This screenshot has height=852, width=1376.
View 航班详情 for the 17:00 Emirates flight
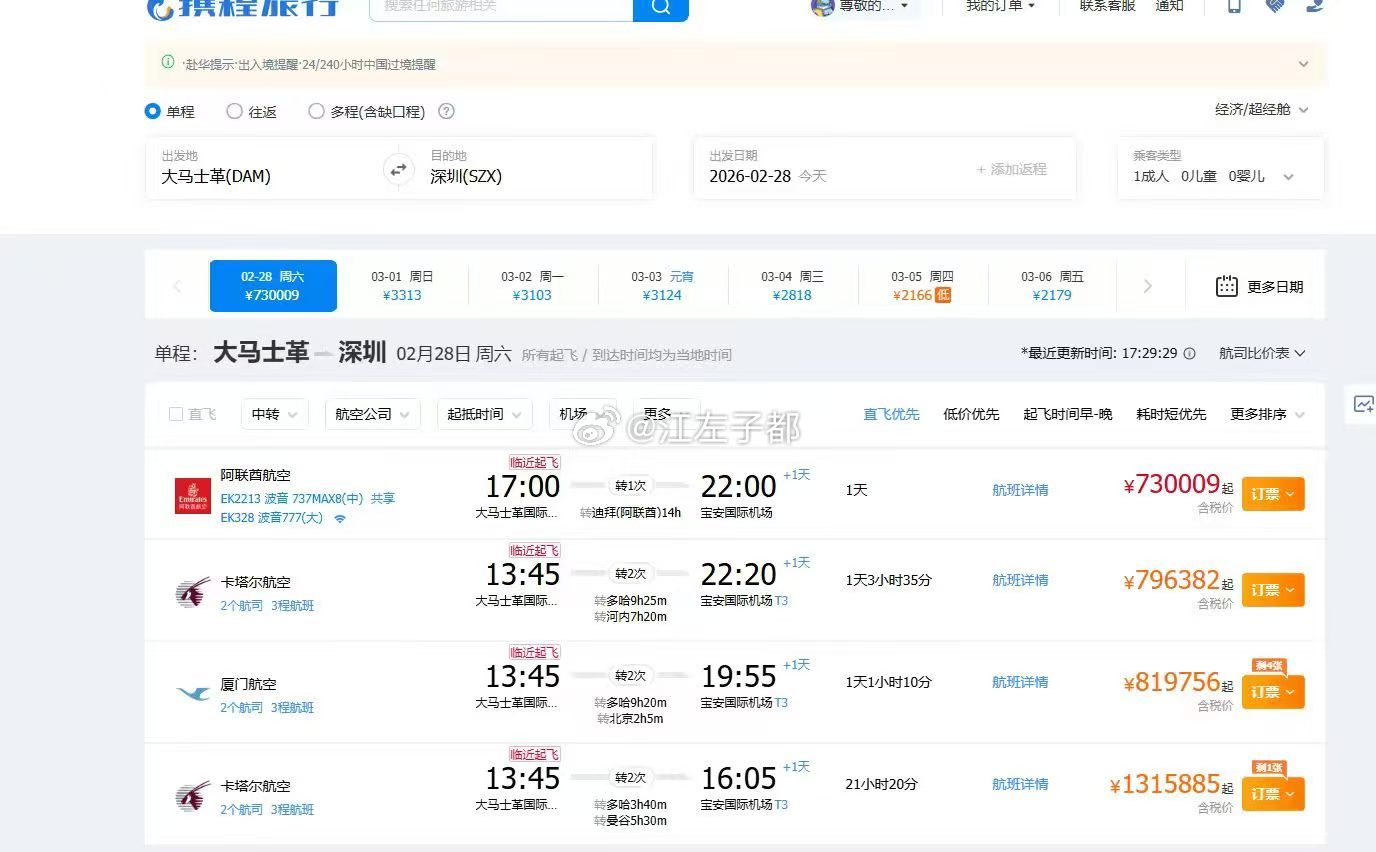click(1020, 490)
